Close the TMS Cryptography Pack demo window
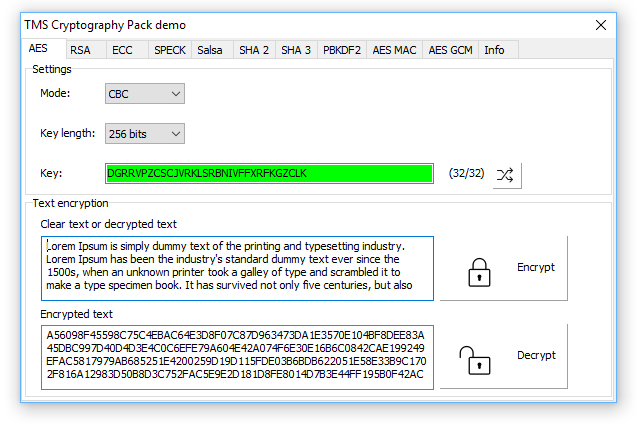The height and width of the screenshot is (426, 638). [x=601, y=25]
